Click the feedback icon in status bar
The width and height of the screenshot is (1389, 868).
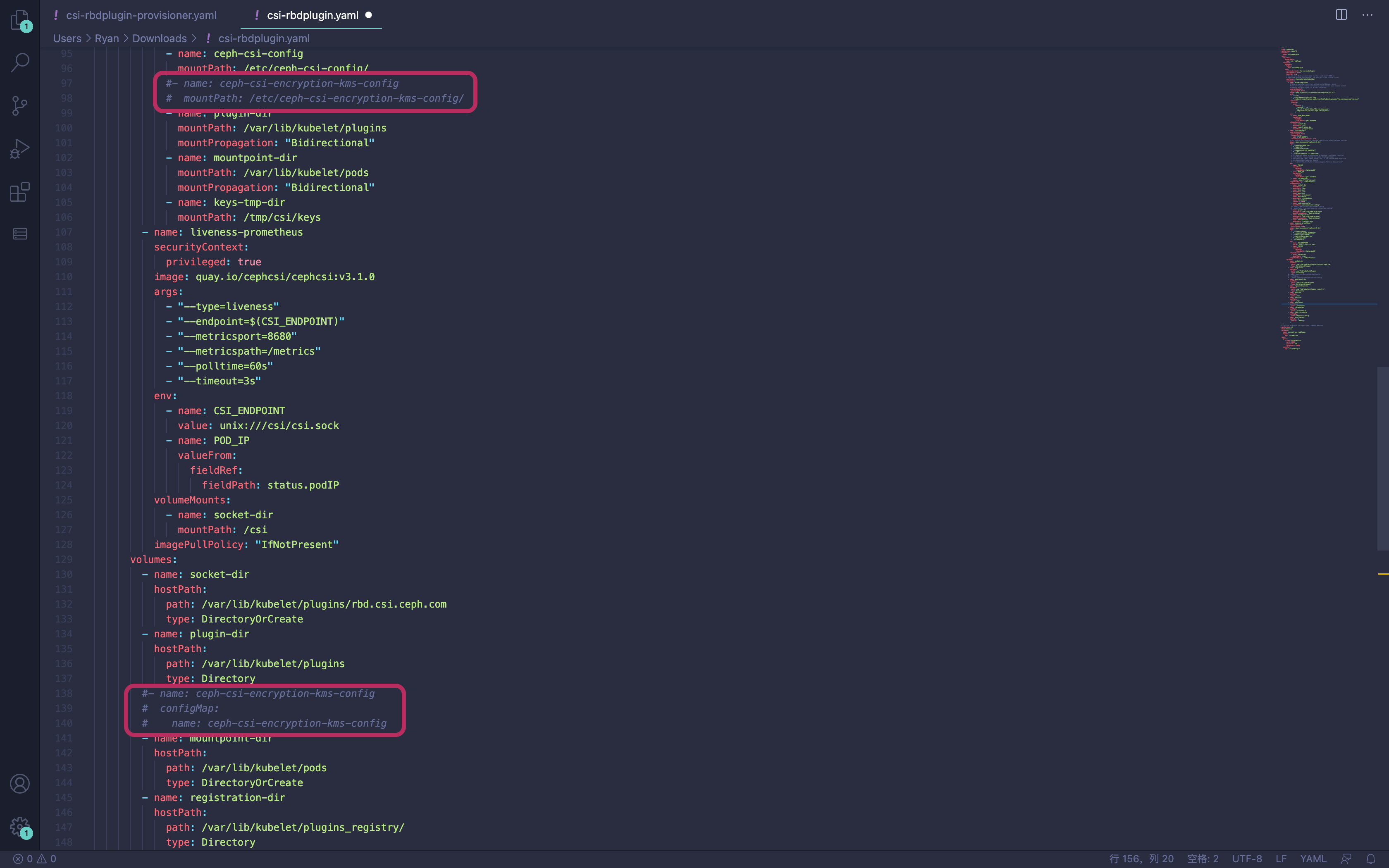coord(1345,859)
